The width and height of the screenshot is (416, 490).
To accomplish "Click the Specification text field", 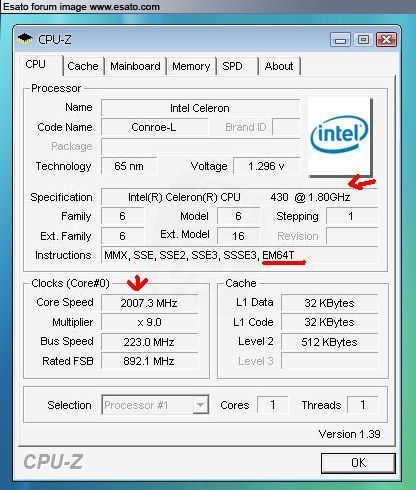I will coord(240,197).
